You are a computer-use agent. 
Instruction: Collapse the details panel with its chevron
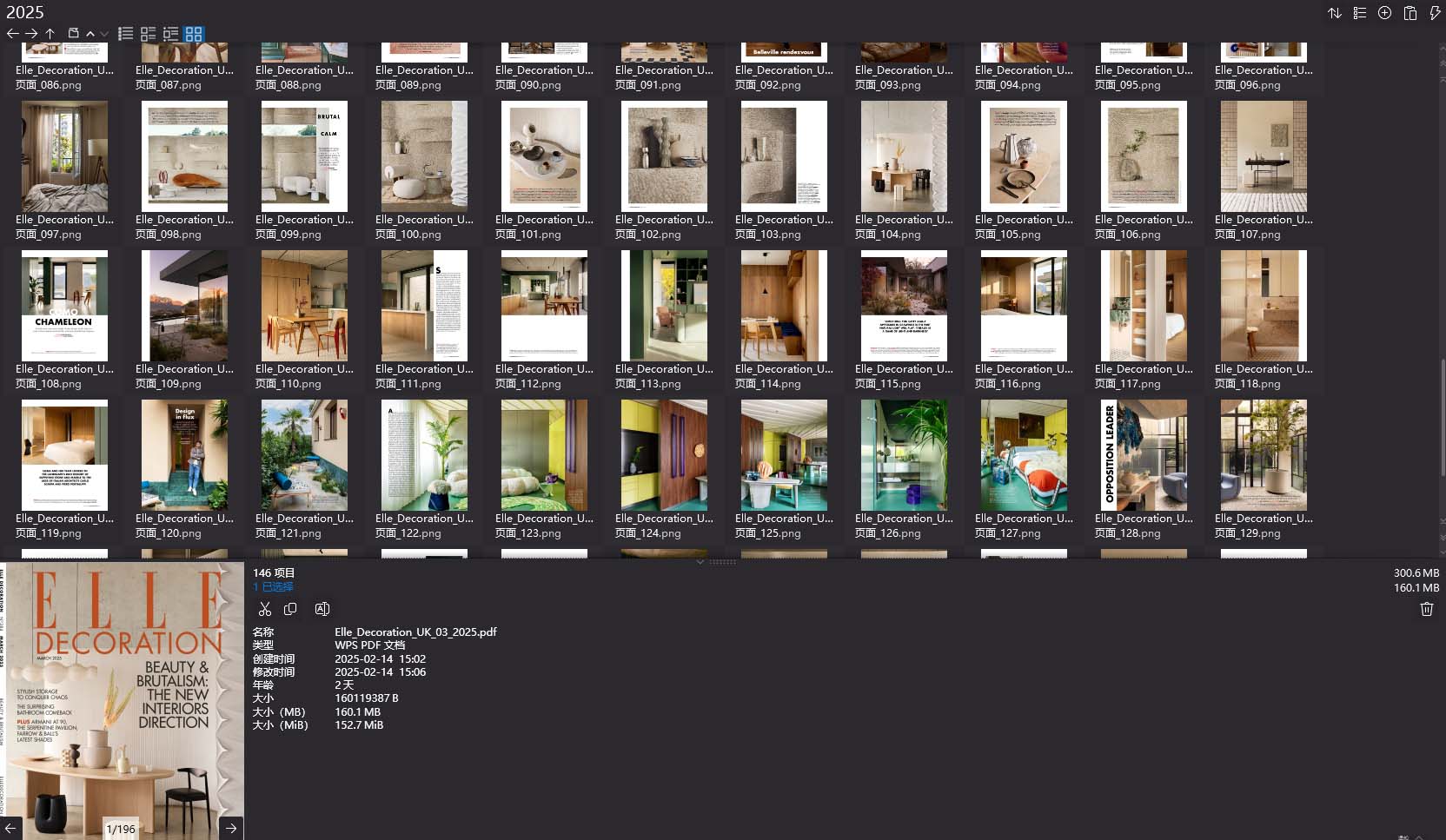click(x=700, y=561)
